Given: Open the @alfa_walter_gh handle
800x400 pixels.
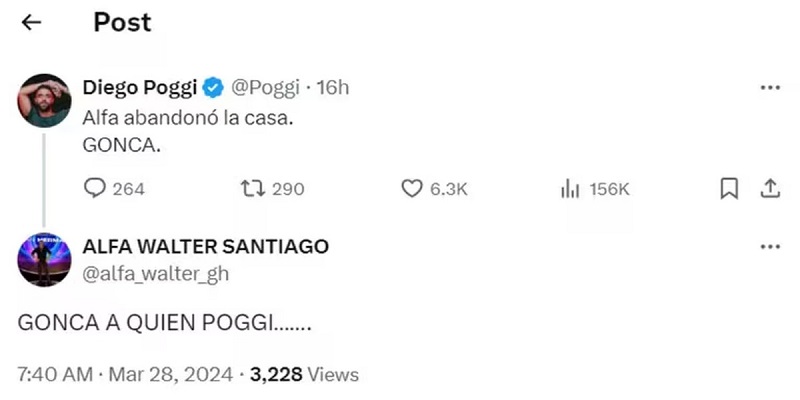Looking at the screenshot, I should [x=156, y=272].
